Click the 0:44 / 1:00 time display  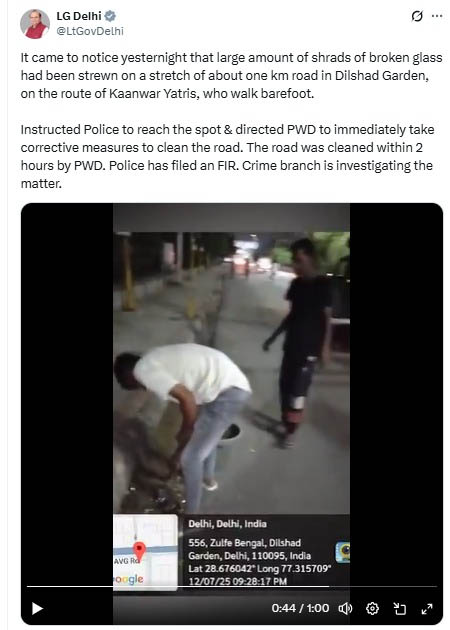pyautogui.click(x=300, y=608)
